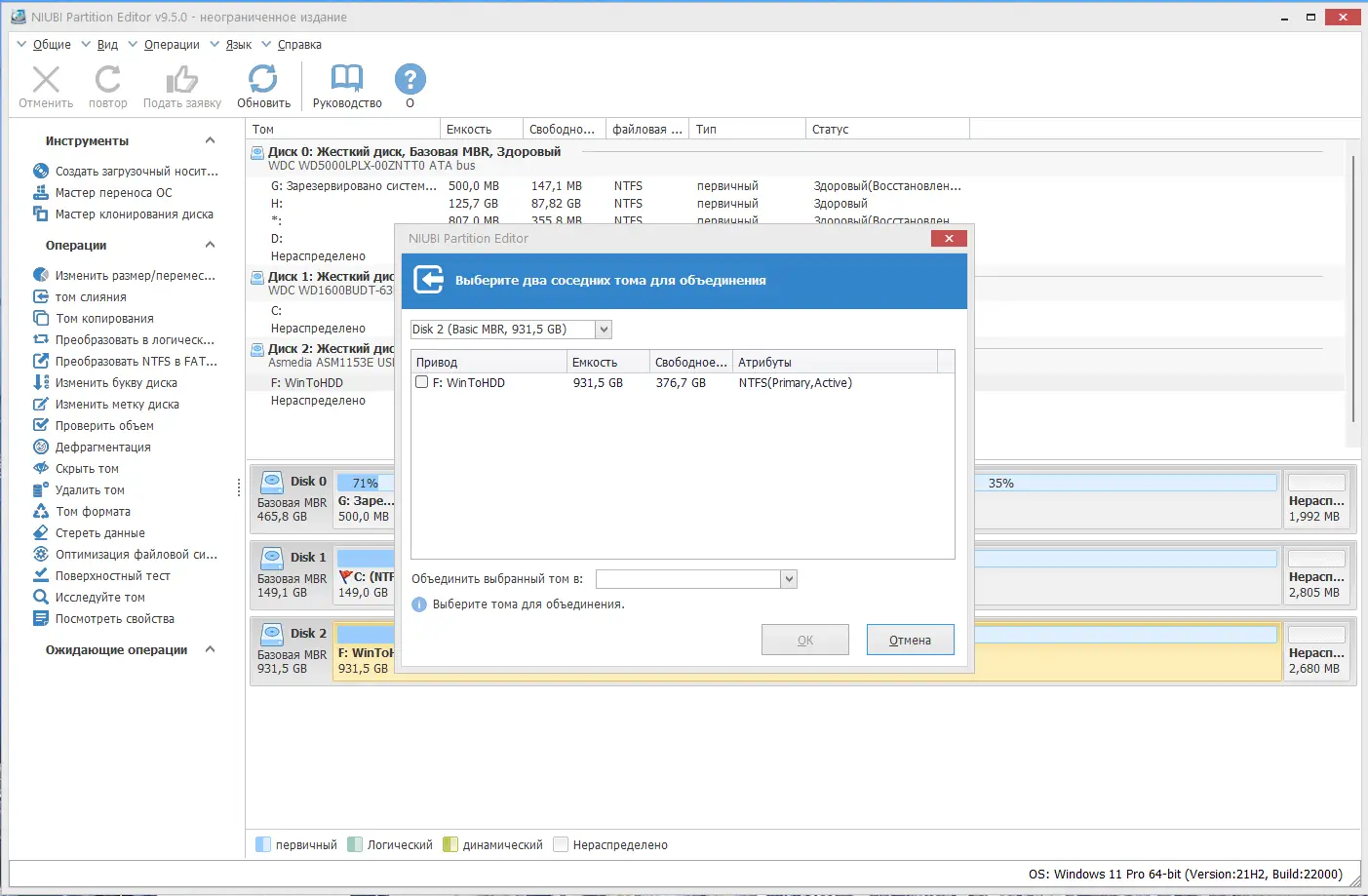Image resolution: width=1368 pixels, height=896 pixels.
Task: Start Дефрагментация icon
Action: tap(41, 447)
